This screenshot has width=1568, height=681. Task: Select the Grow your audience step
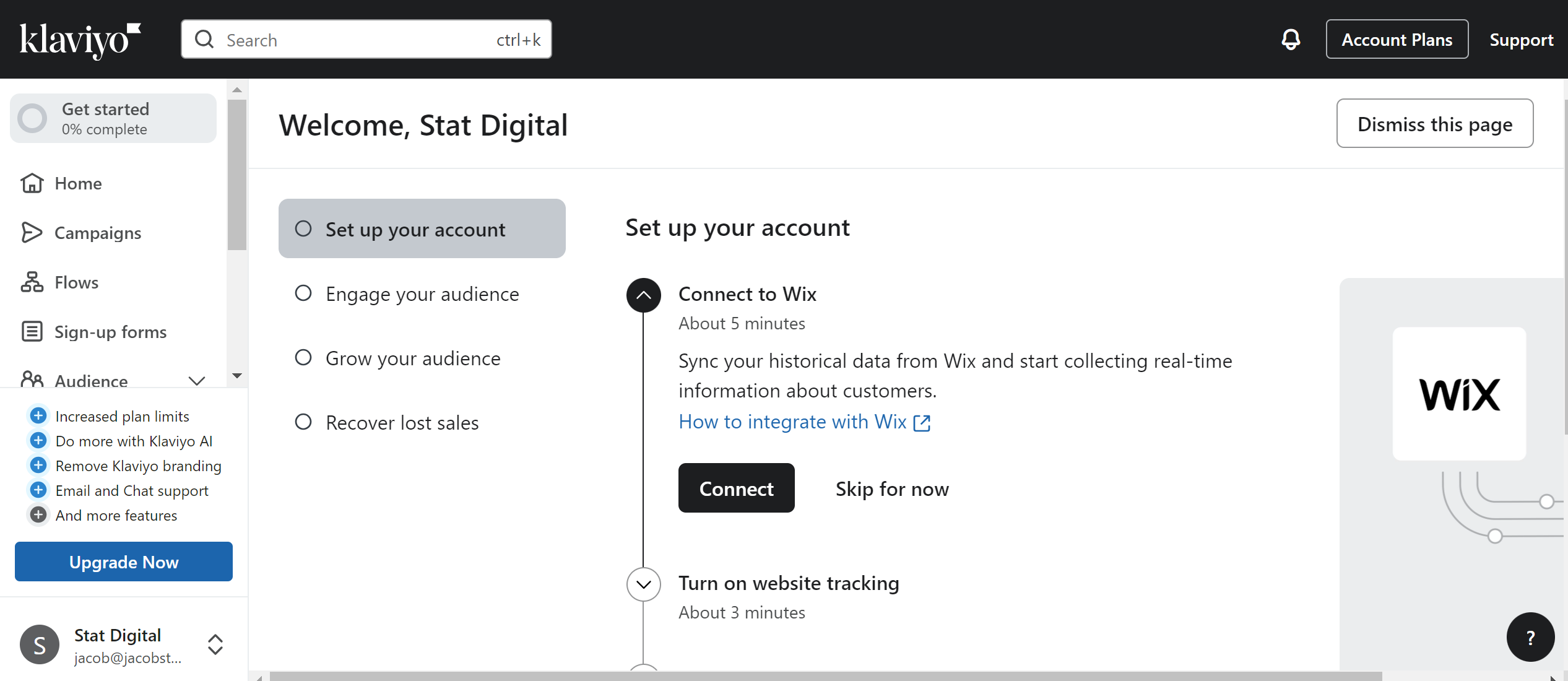pos(422,358)
